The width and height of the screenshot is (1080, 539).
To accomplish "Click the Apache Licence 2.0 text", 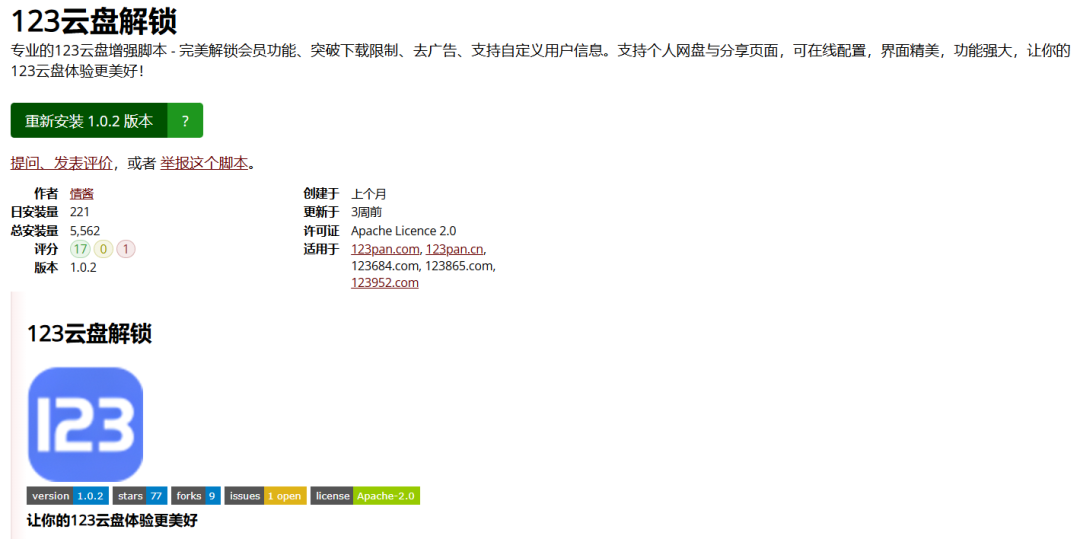I will (404, 231).
